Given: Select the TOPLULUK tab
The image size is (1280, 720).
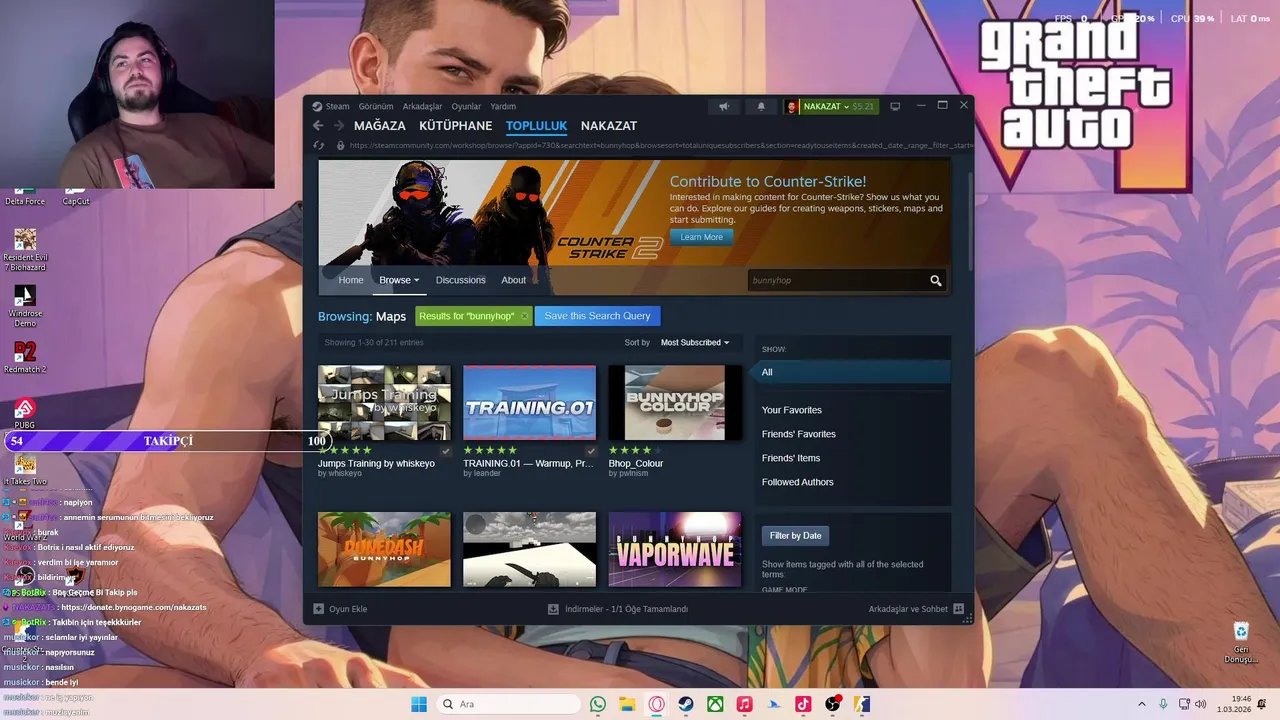Looking at the screenshot, I should [536, 125].
